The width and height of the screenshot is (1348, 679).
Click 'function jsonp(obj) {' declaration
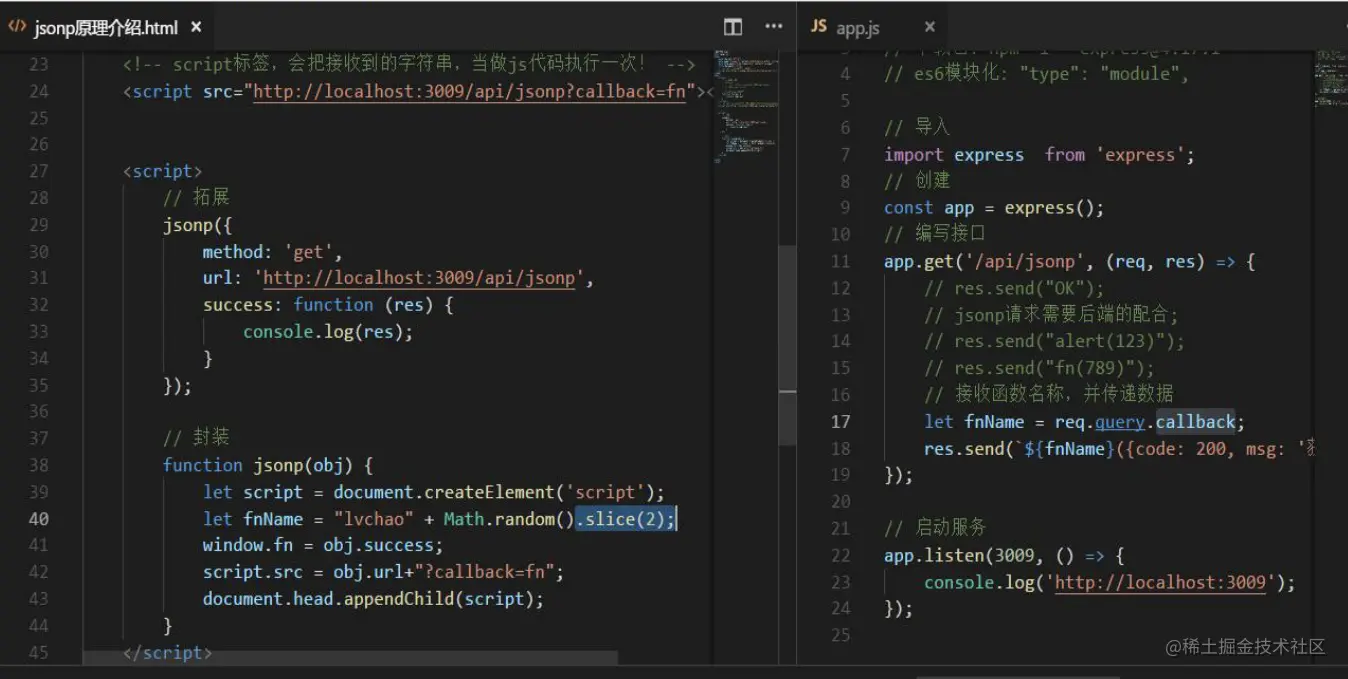[x=268, y=465]
